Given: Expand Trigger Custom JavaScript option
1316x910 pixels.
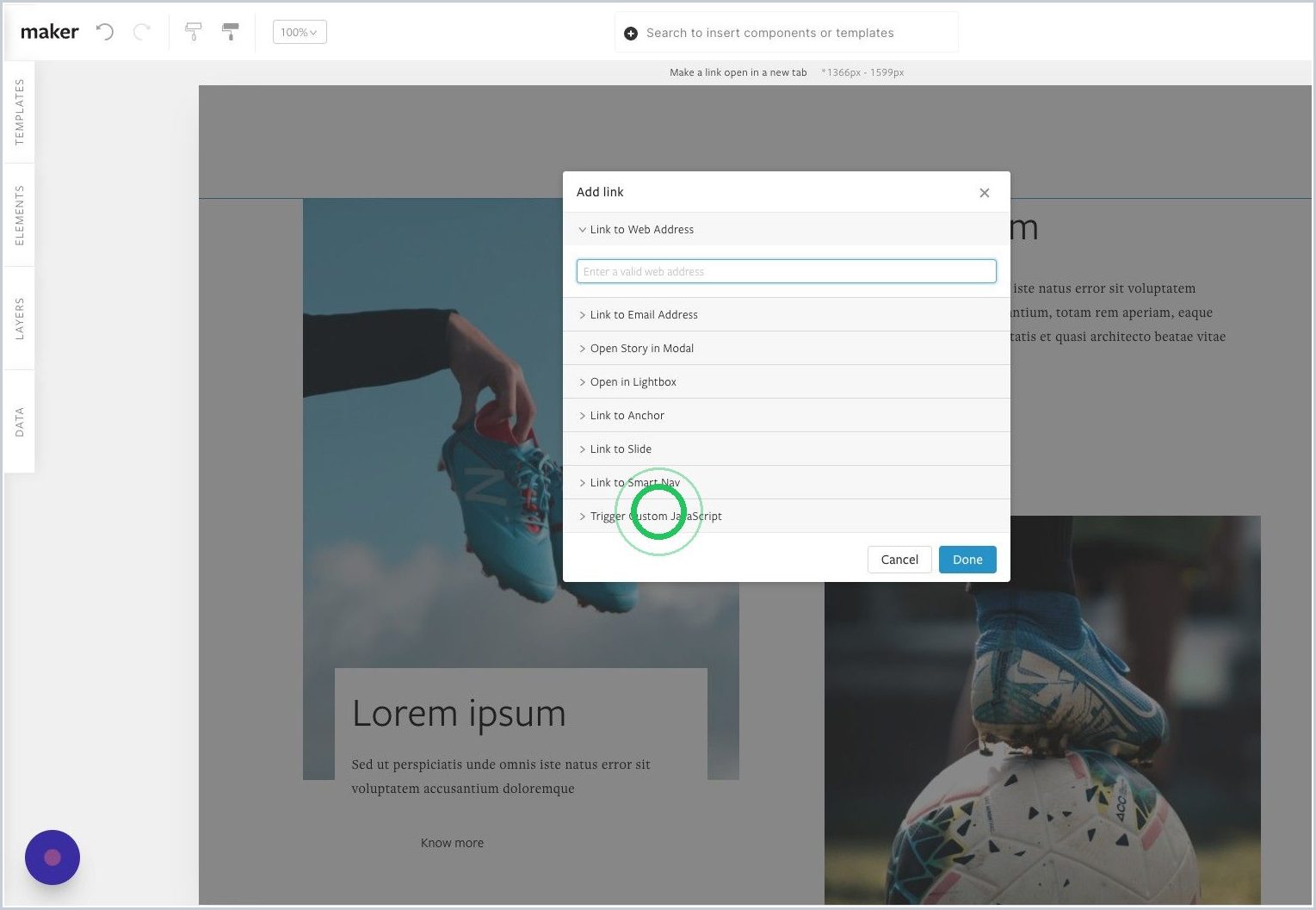Looking at the screenshot, I should pos(786,516).
